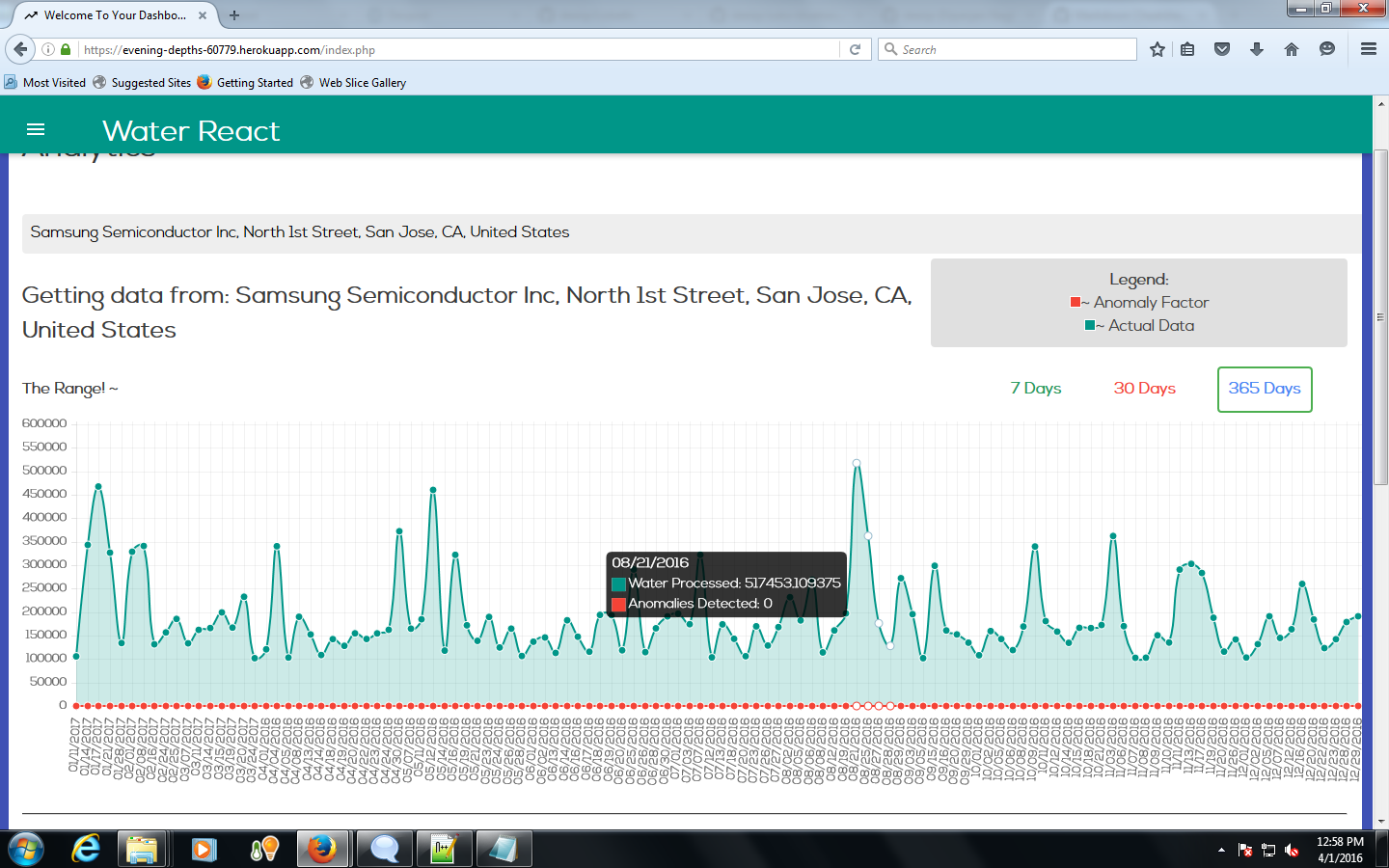Screen dimensions: 1389x868
Task: Click the green secure padlock icon
Action: 66,49
